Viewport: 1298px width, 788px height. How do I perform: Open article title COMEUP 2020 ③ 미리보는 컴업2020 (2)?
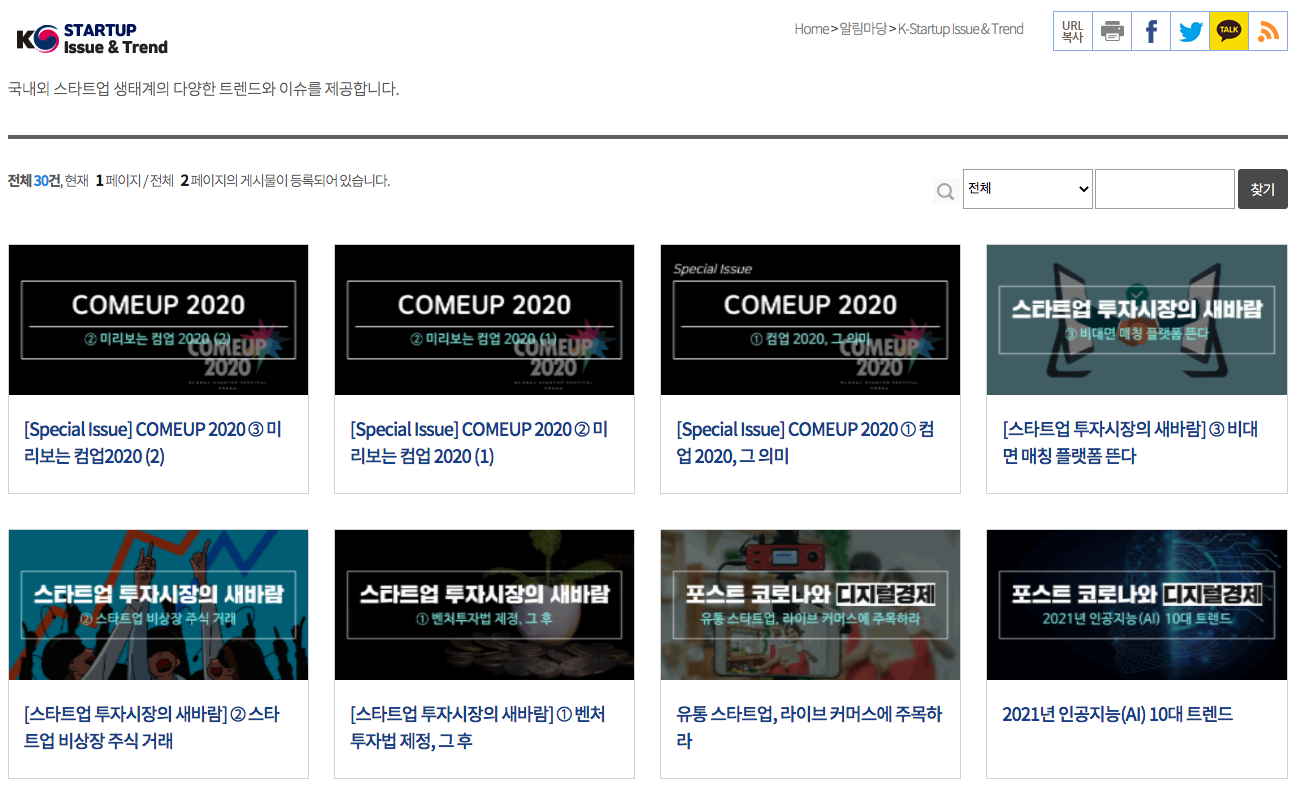pyautogui.click(x=153, y=443)
